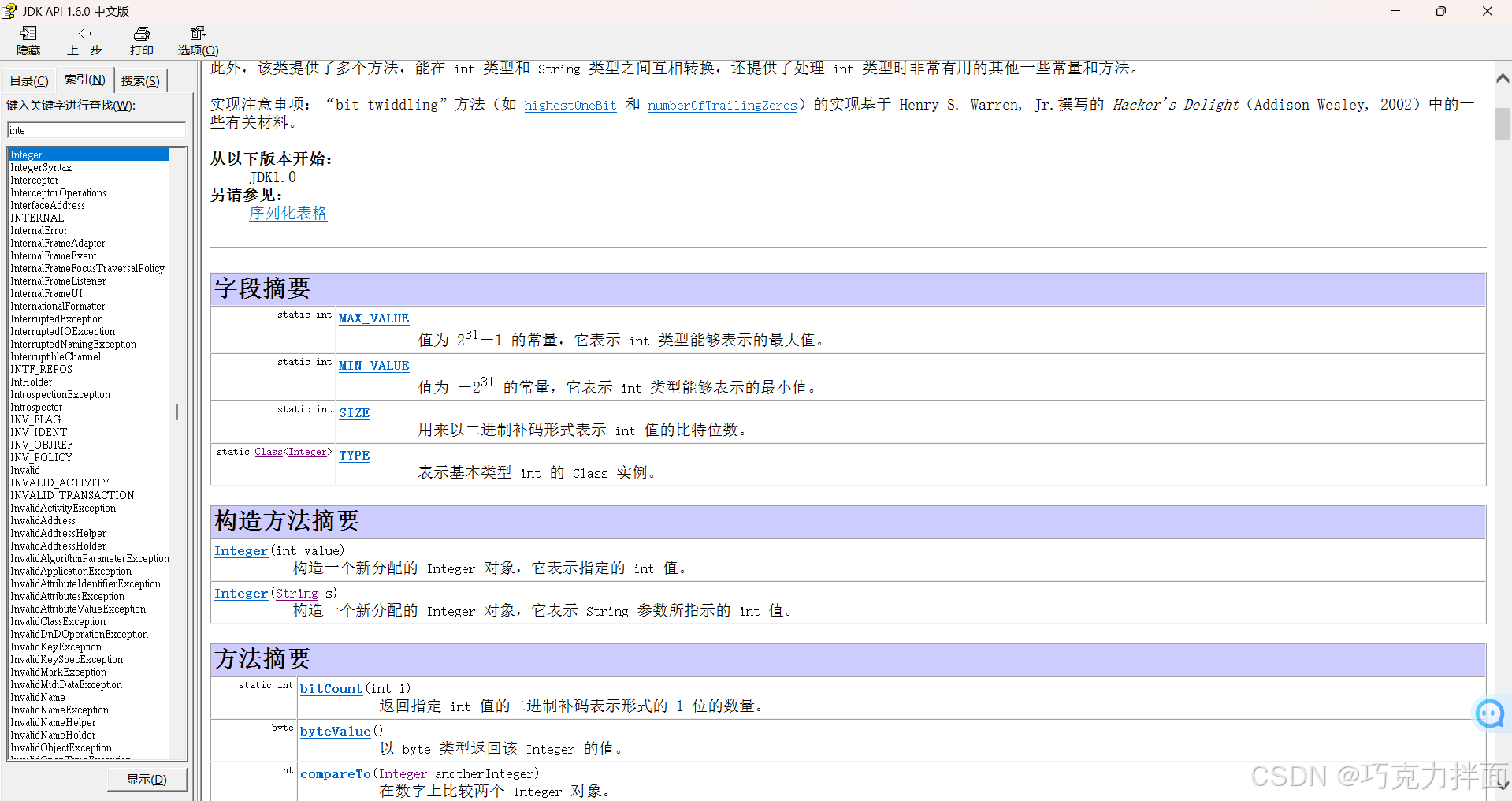Click the JDK API help app icon in title bar
Viewport: 1512px width, 801px height.
(9, 11)
